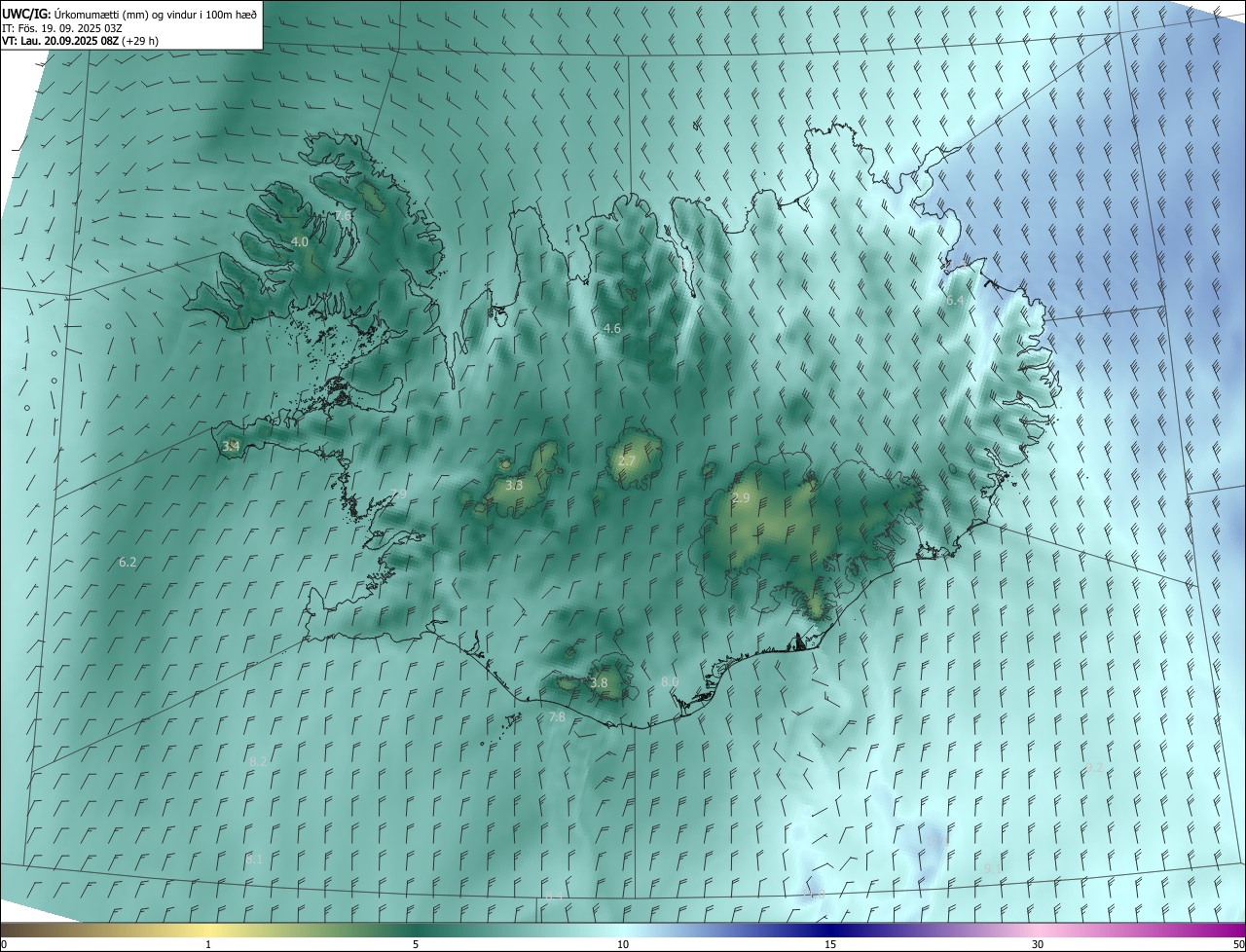Click the 2.7 value label
The width and height of the screenshot is (1246, 952).
(x=626, y=461)
